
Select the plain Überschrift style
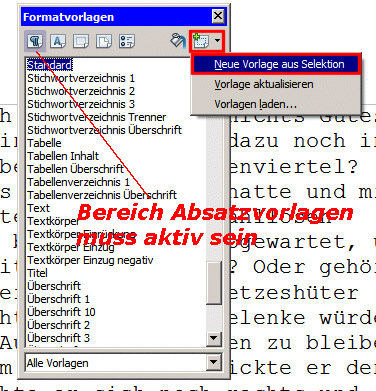pos(54,286)
